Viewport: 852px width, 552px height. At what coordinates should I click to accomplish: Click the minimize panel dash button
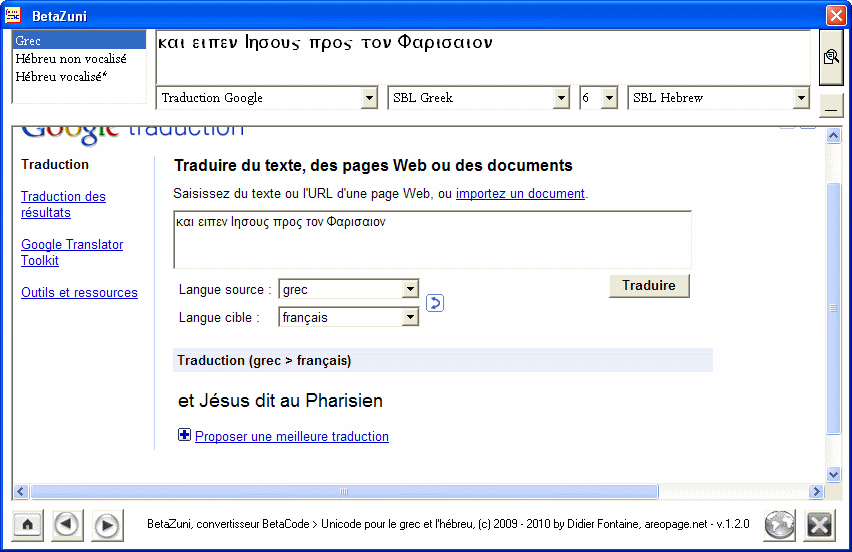coord(831,105)
